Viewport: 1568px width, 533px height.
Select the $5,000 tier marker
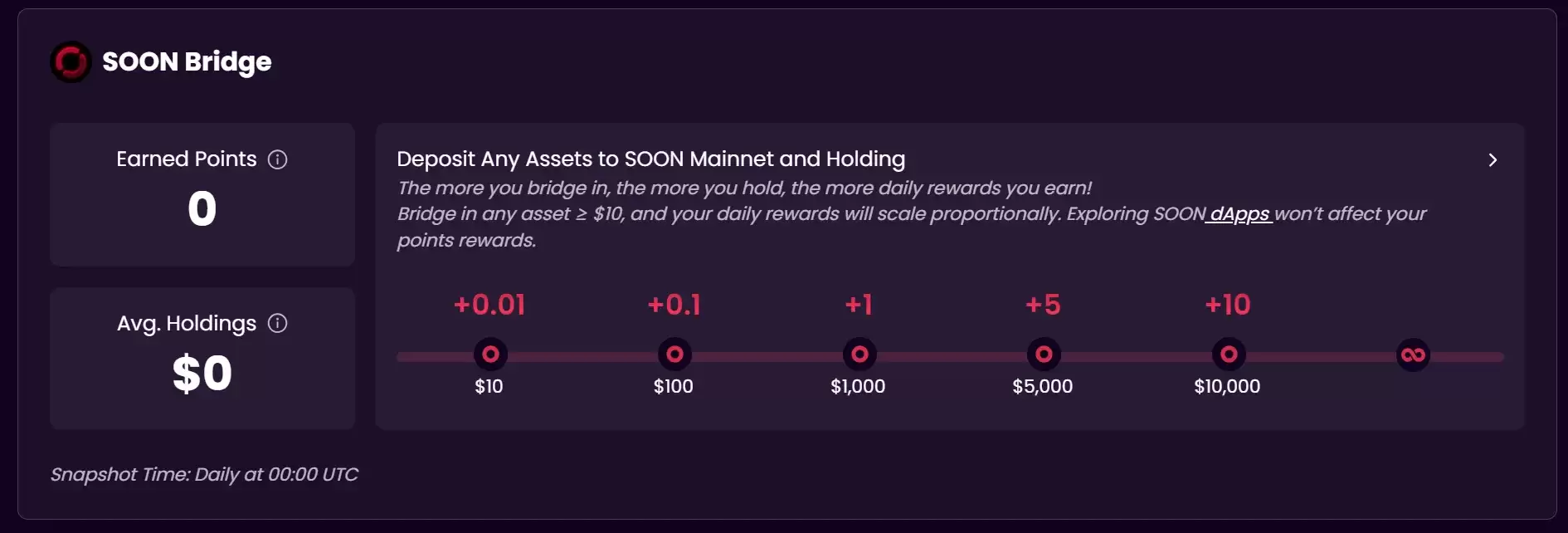coord(1044,355)
